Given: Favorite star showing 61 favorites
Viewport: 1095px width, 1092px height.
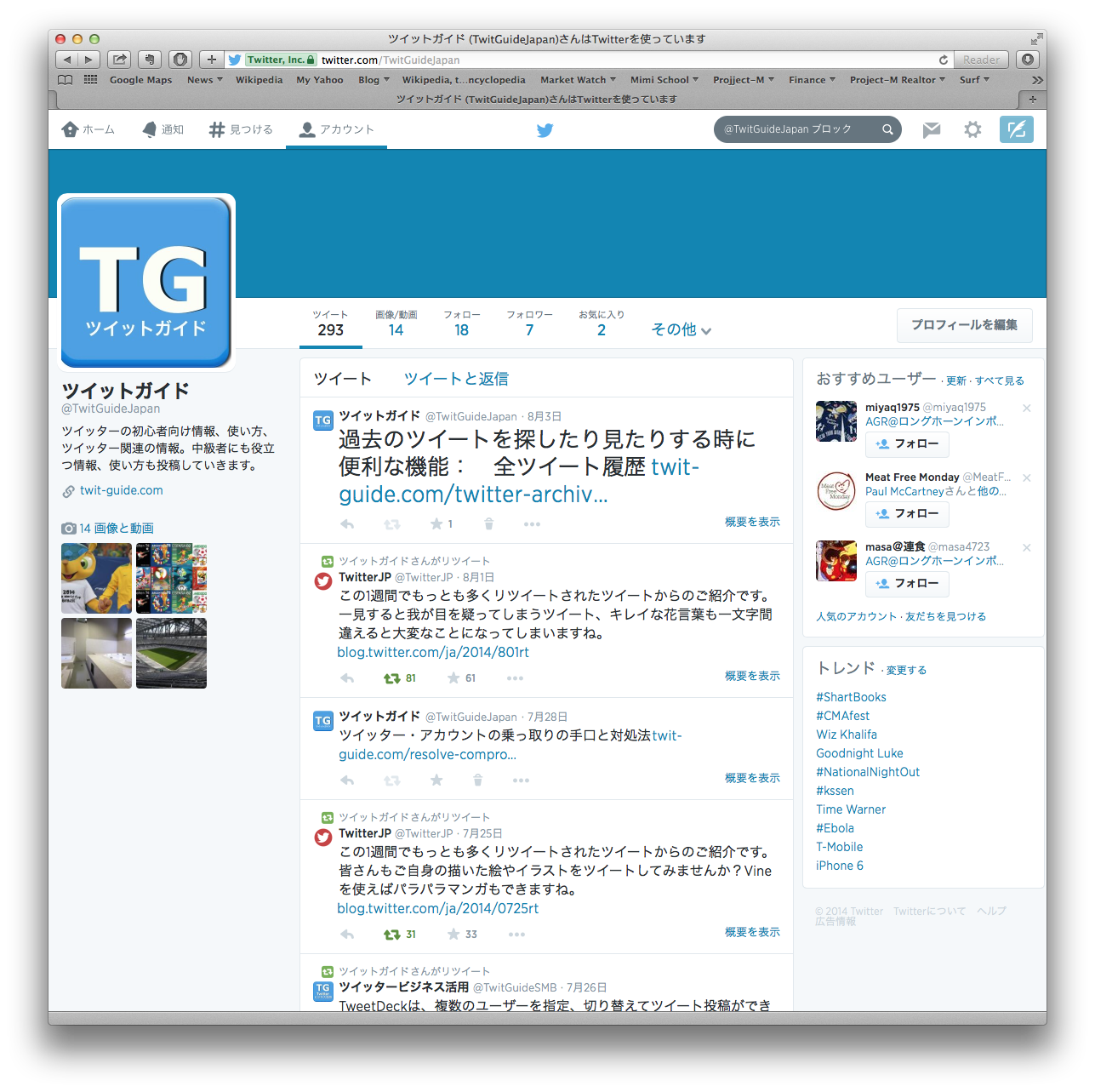Looking at the screenshot, I should click(x=453, y=678).
